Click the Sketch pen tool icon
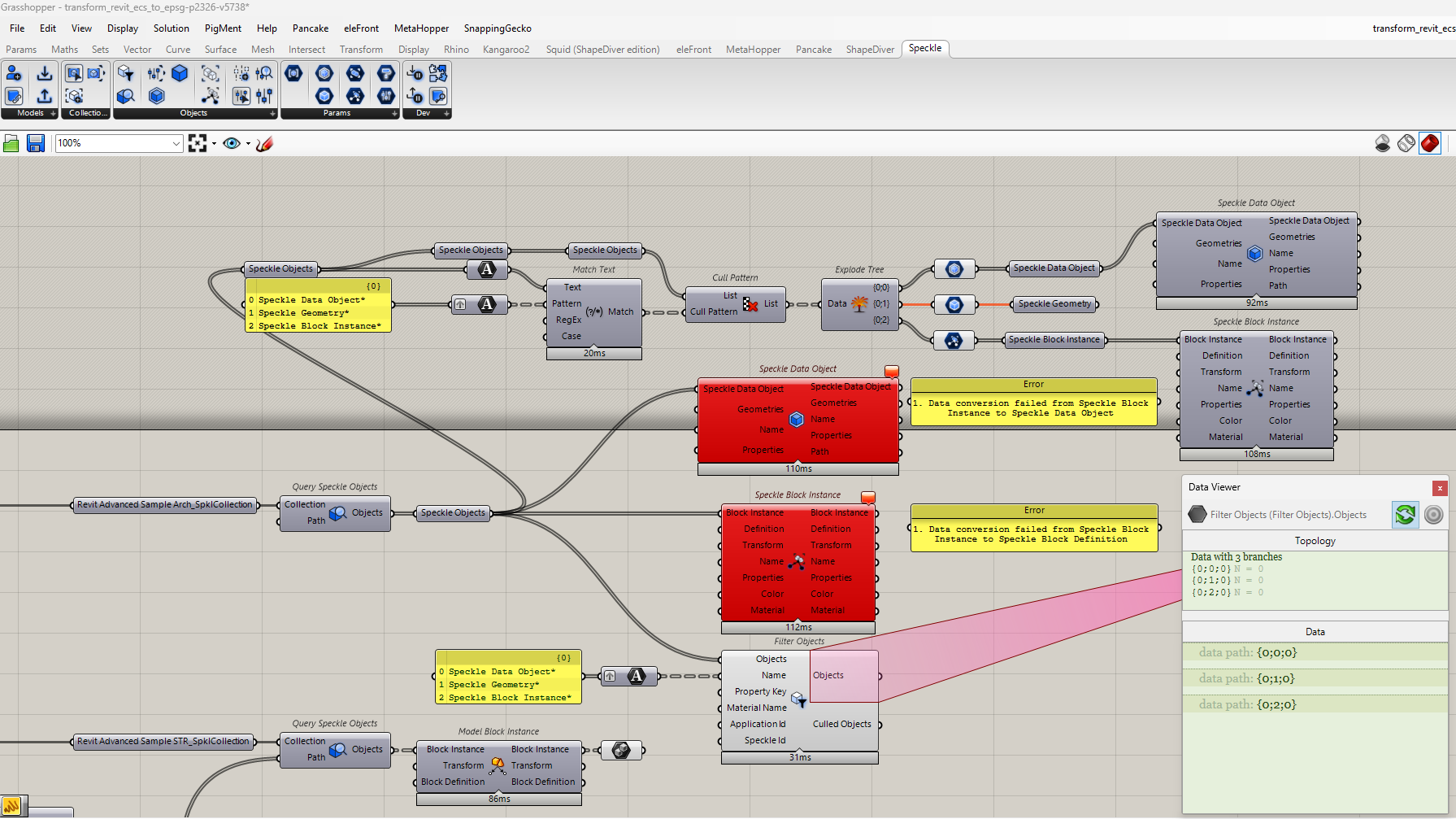Viewport: 1456px width, 819px height. pos(264,144)
